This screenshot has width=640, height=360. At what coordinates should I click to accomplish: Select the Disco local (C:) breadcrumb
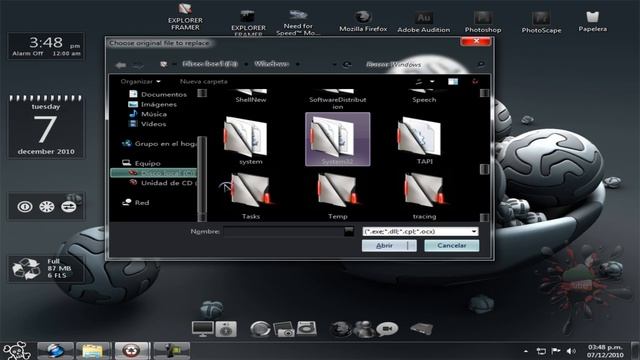coord(210,64)
